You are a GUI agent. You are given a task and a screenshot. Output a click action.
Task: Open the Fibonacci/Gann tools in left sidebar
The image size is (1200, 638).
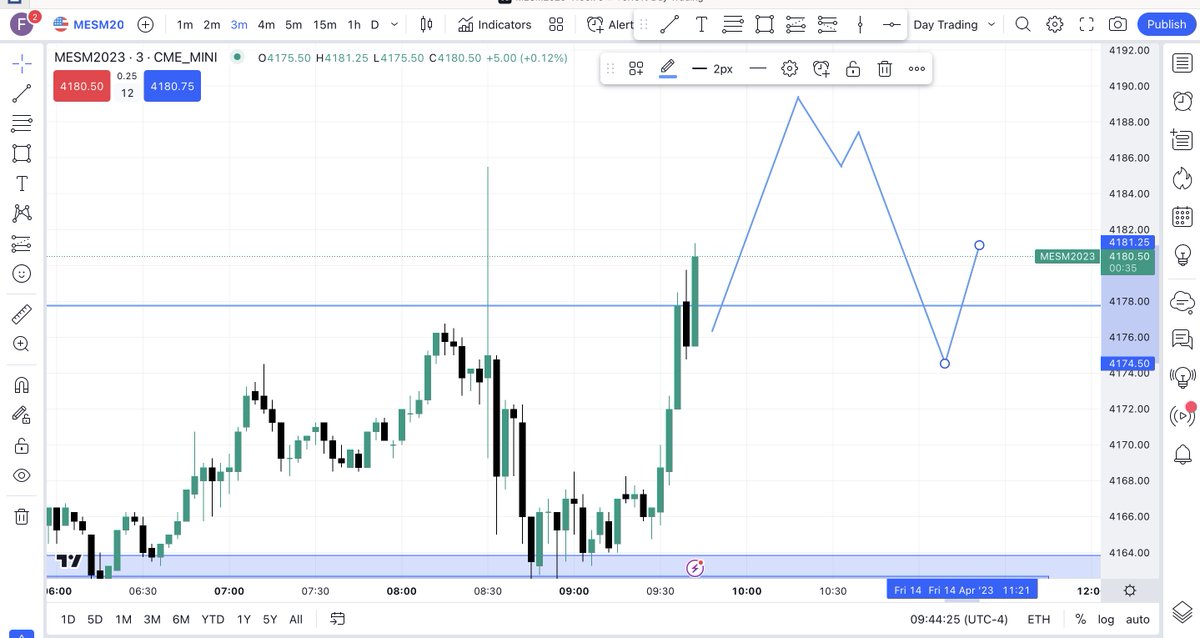point(22,124)
